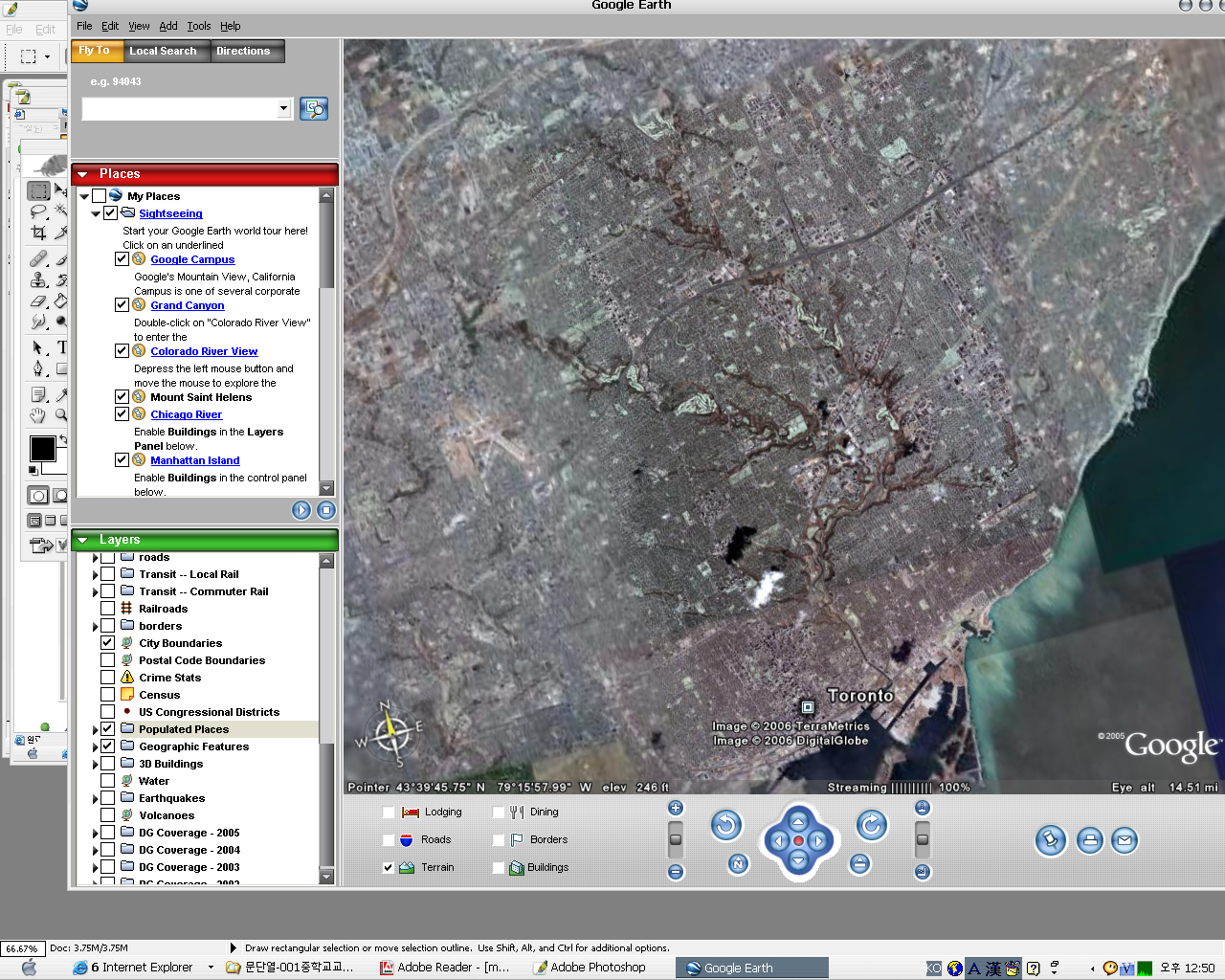Screen dimensions: 1225x980
Task: Open the Manhattan Island link
Action: click(x=195, y=460)
